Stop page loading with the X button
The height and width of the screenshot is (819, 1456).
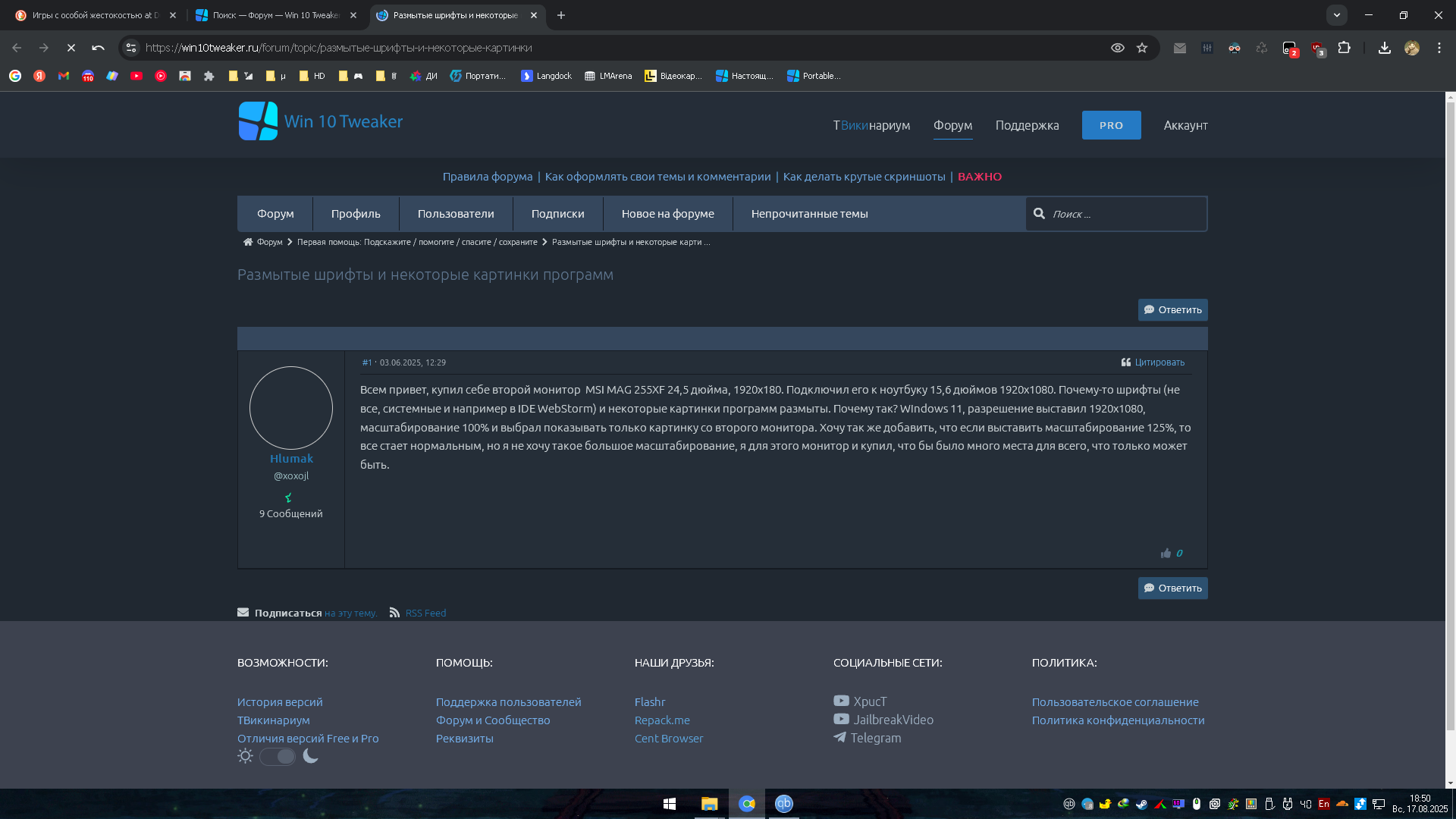click(x=71, y=48)
